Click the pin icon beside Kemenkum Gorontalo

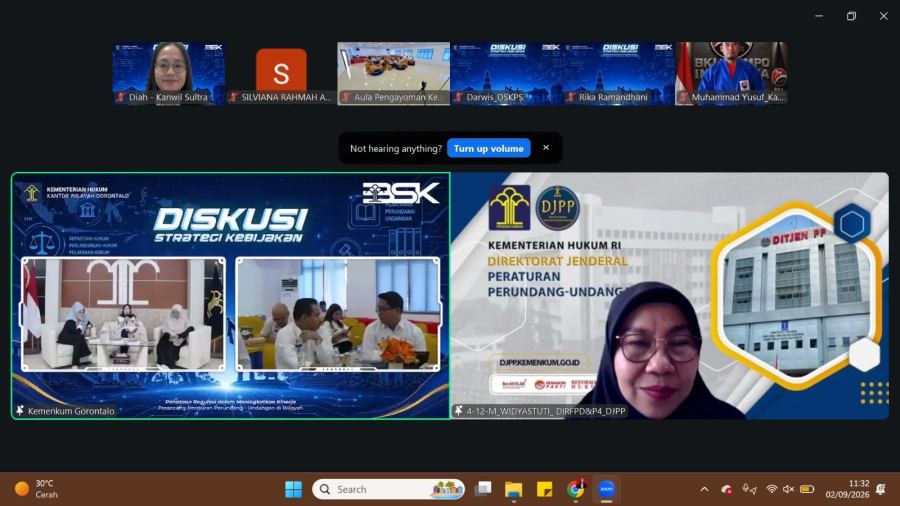point(20,410)
